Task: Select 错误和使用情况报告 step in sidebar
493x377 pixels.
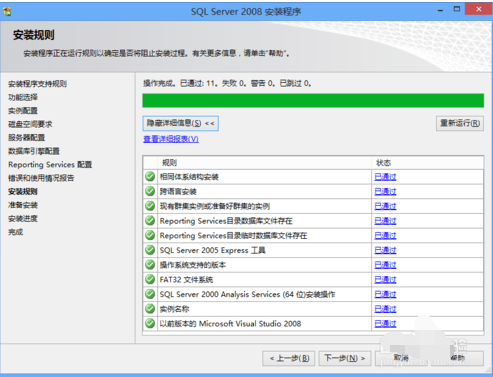Action: (41, 178)
